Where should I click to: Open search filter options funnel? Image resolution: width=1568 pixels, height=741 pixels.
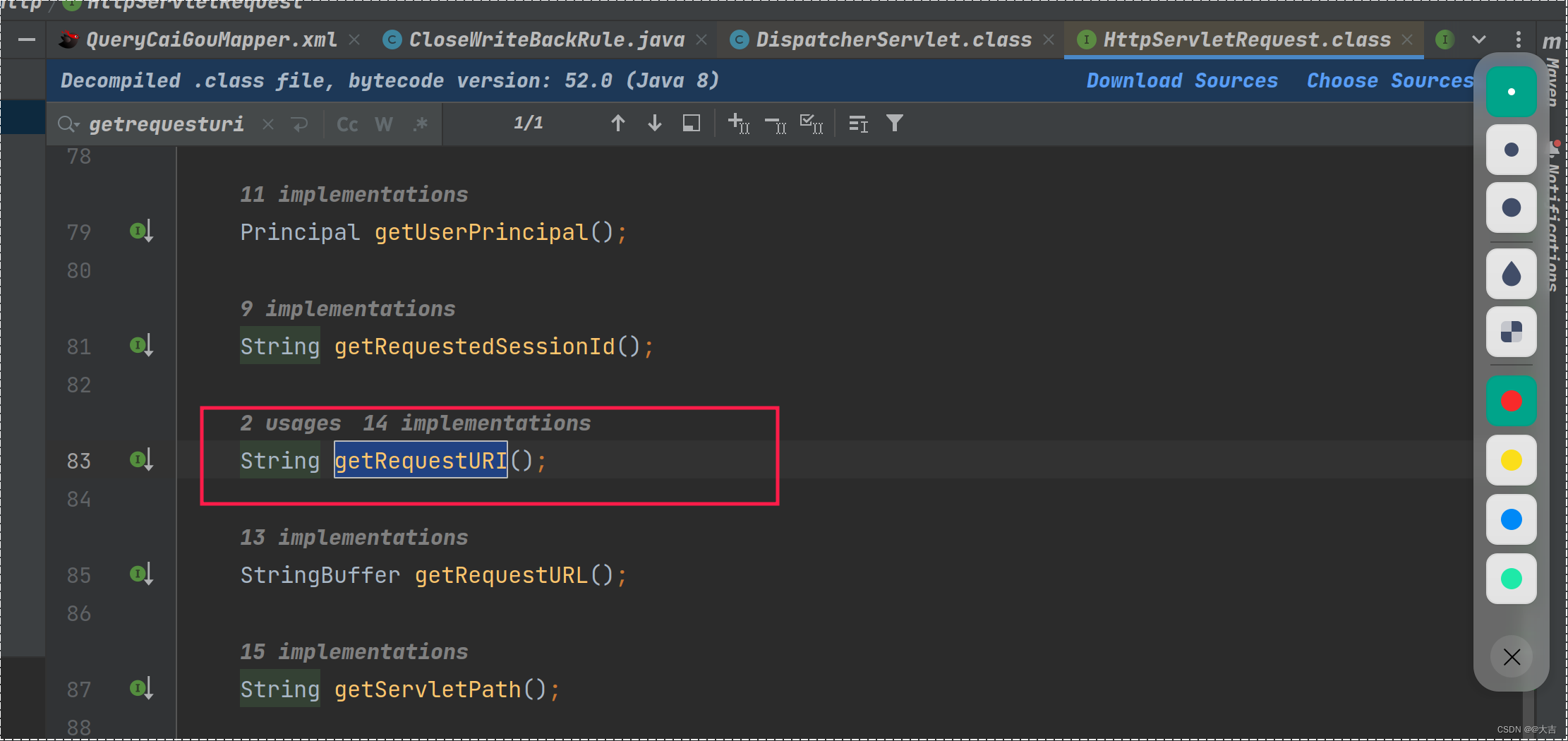tap(895, 123)
